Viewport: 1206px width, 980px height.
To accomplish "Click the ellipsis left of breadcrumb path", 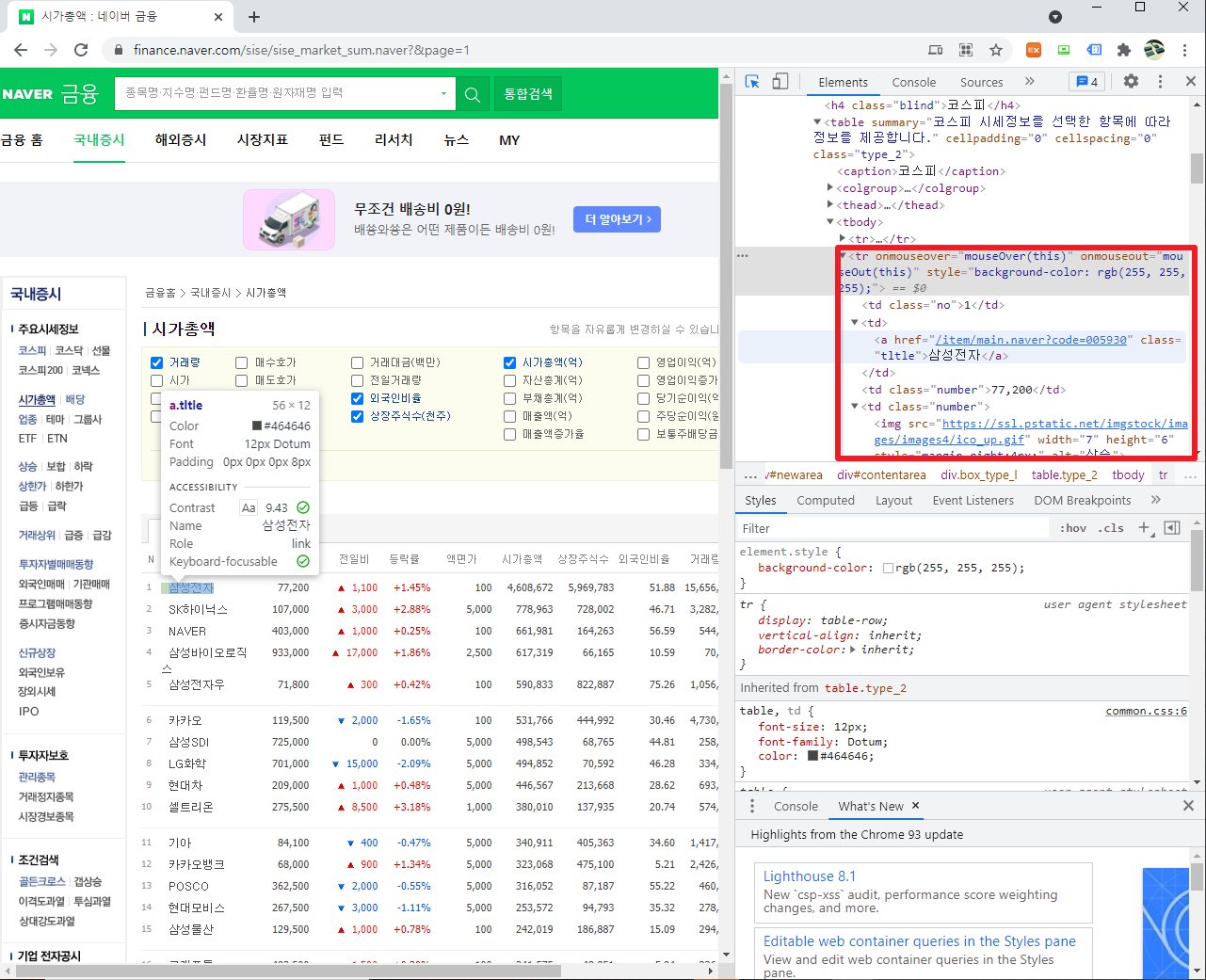I will [750, 474].
